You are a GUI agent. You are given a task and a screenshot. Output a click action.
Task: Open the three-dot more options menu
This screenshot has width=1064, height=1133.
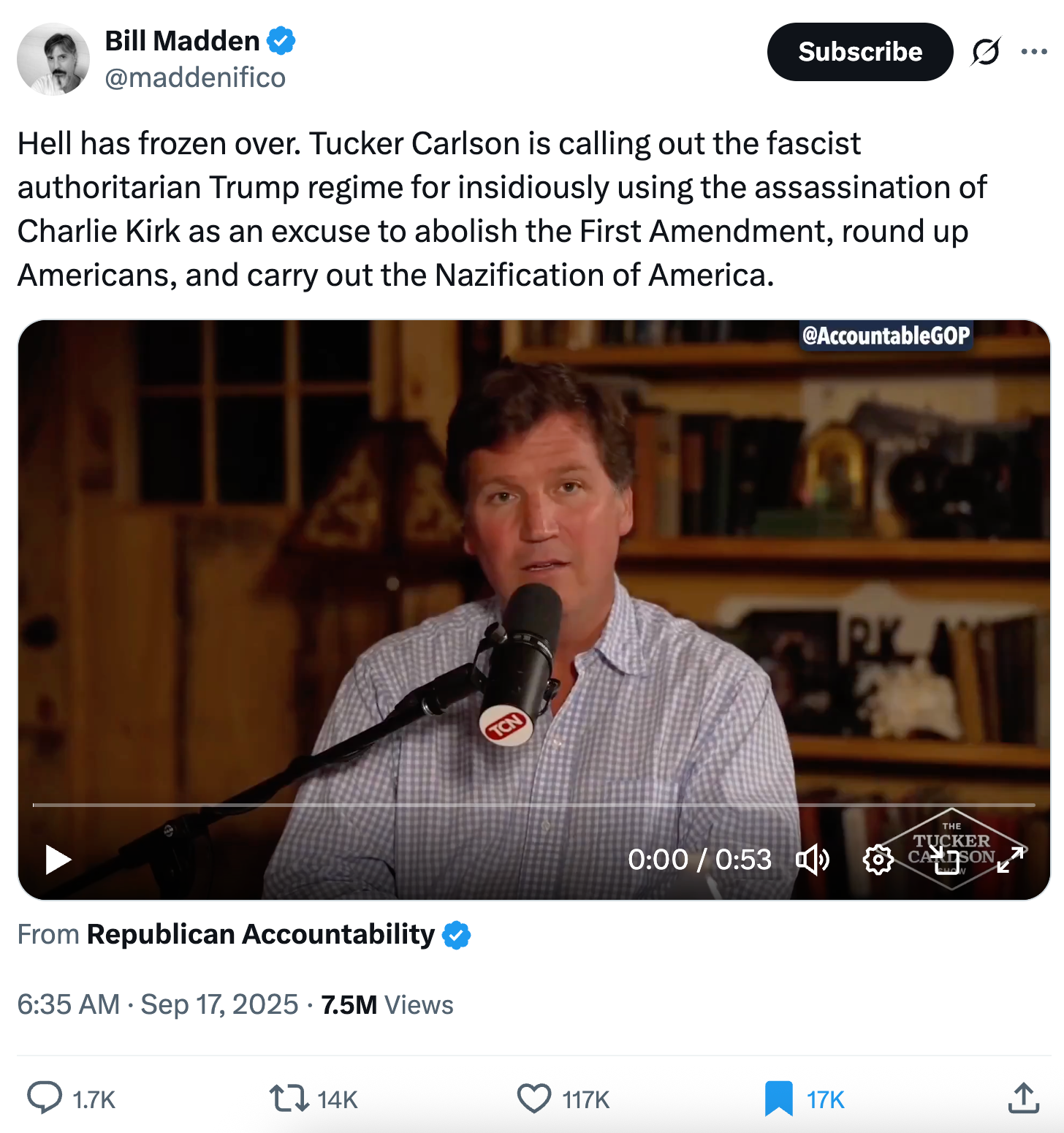click(x=1034, y=51)
